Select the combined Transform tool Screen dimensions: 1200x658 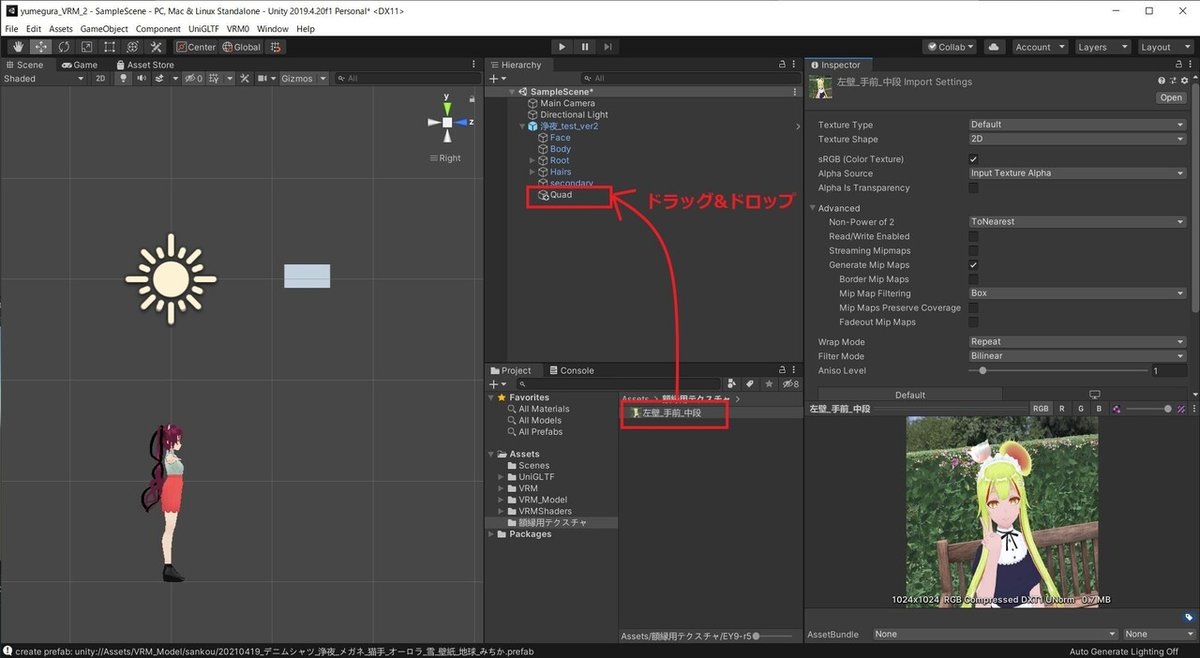click(x=133, y=47)
